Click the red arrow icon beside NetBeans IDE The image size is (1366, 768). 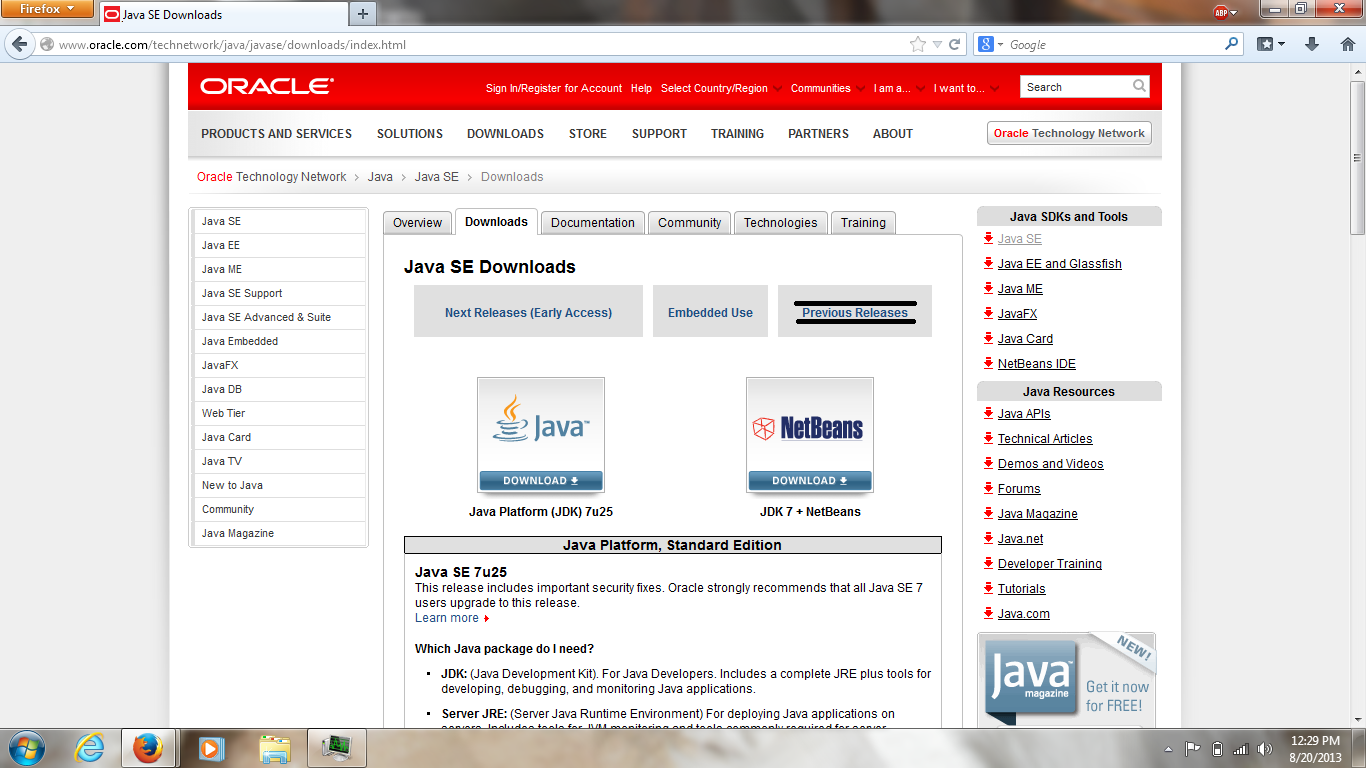[x=988, y=363]
